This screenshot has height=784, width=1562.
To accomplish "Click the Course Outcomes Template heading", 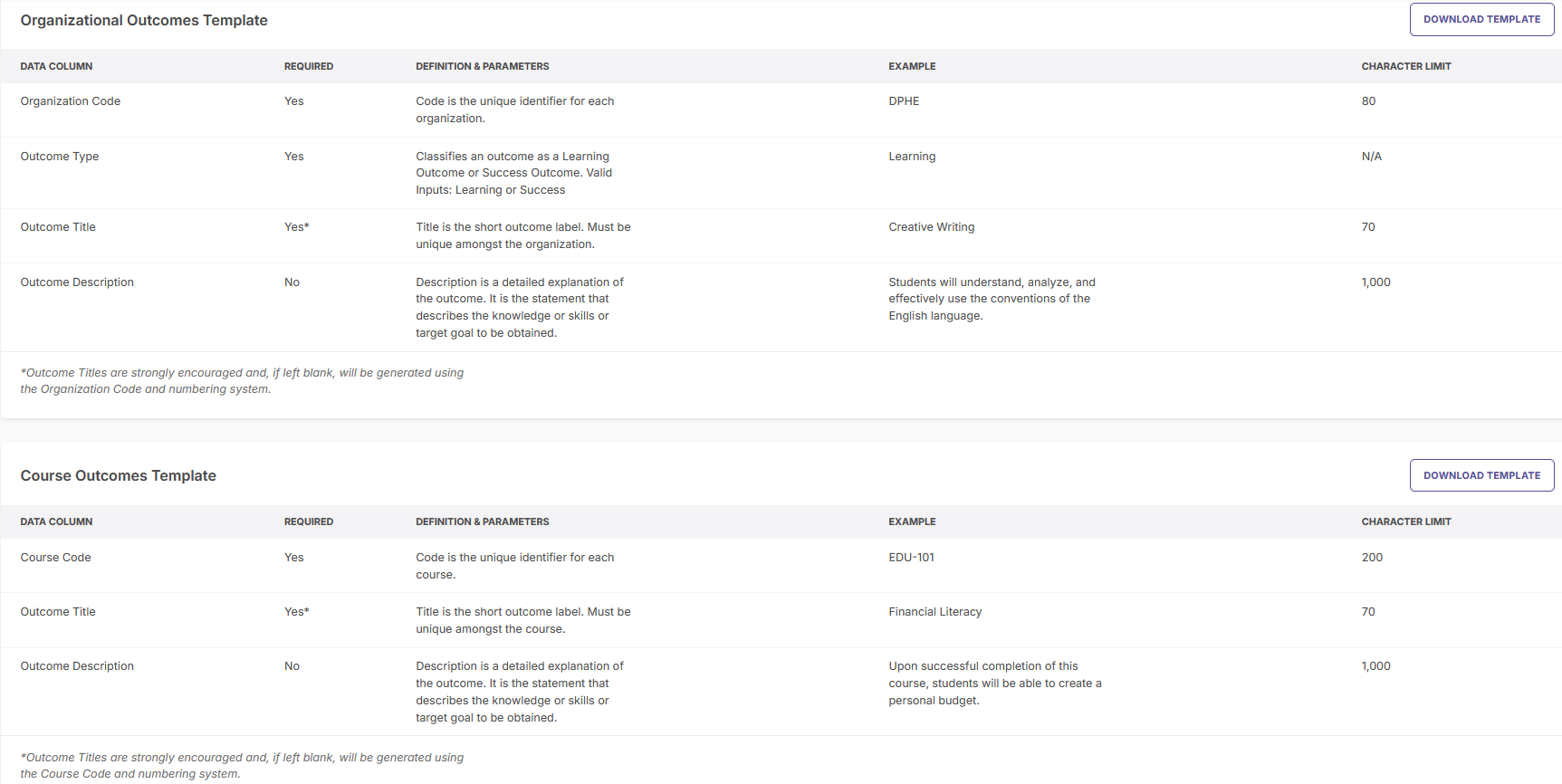I will (x=119, y=475).
